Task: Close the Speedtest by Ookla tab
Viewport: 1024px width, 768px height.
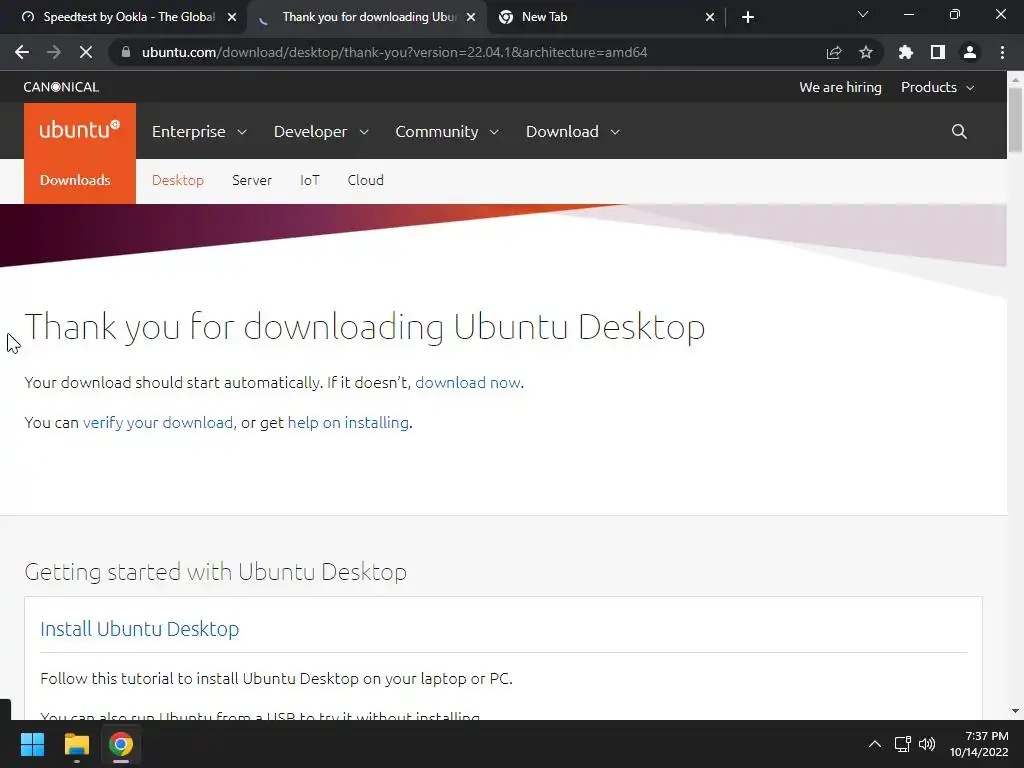Action: pos(232,17)
